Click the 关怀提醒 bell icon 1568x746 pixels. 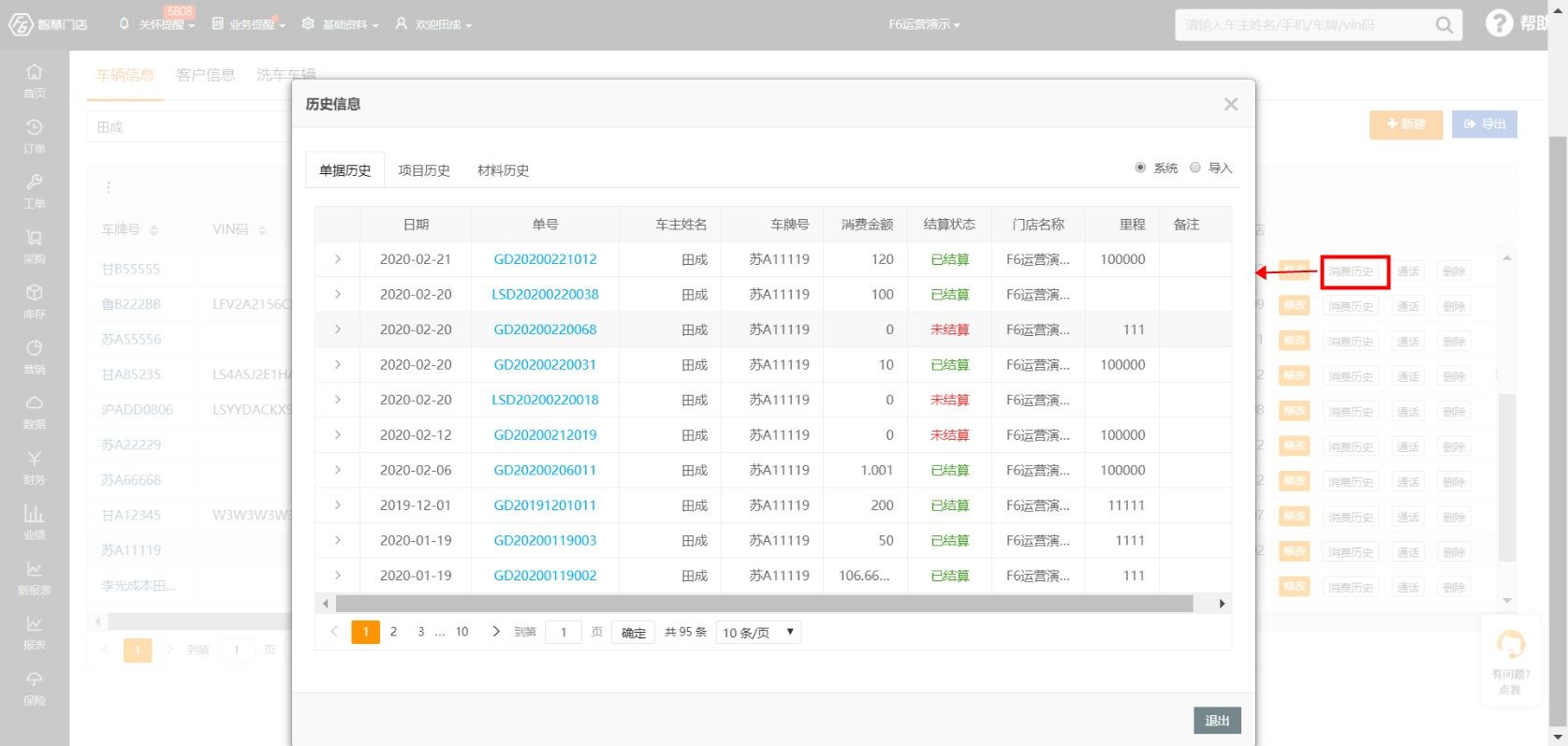124,23
